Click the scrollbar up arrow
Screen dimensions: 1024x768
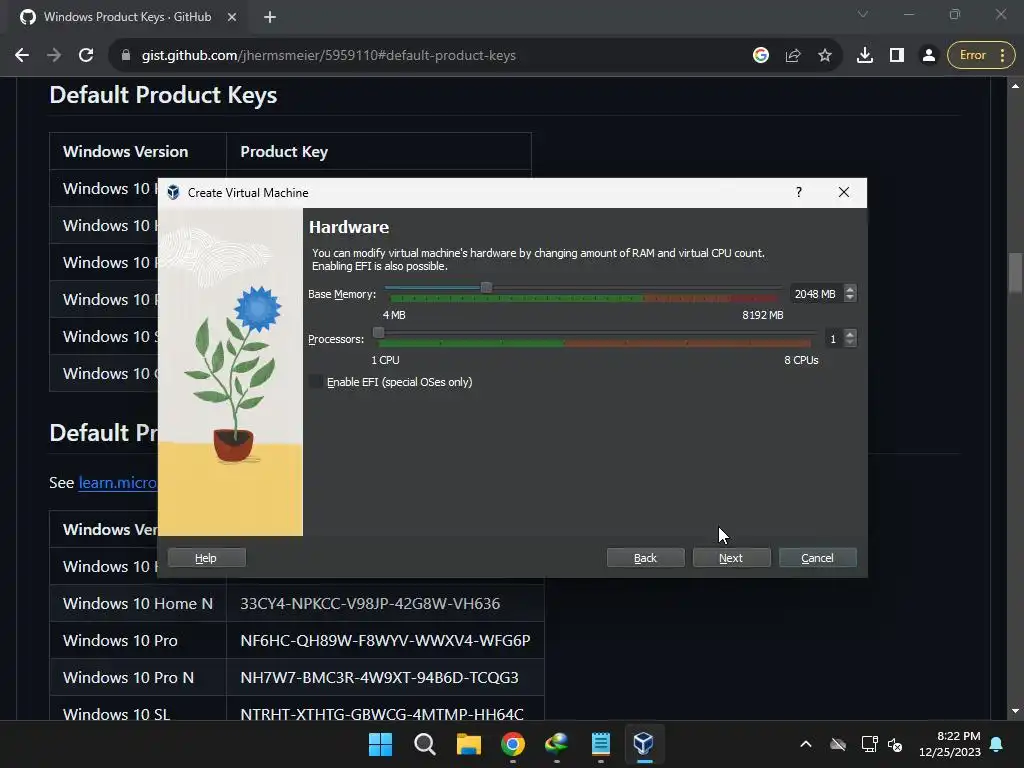(1015, 86)
